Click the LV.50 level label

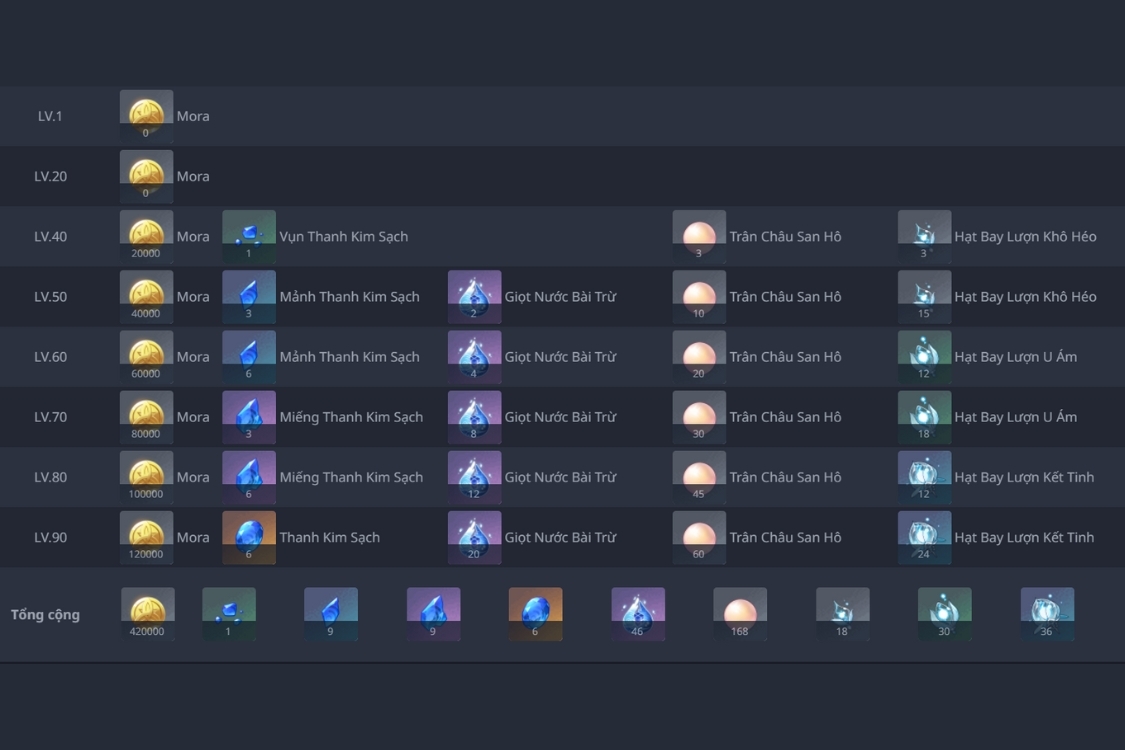50,297
